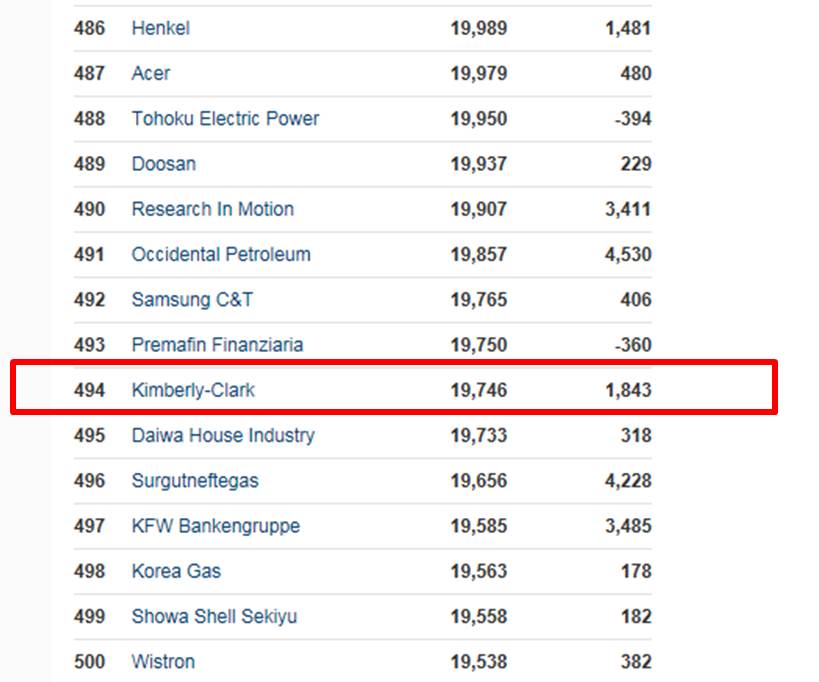Click the Daiwa House Industry link
The height and width of the screenshot is (682, 819).
point(223,436)
